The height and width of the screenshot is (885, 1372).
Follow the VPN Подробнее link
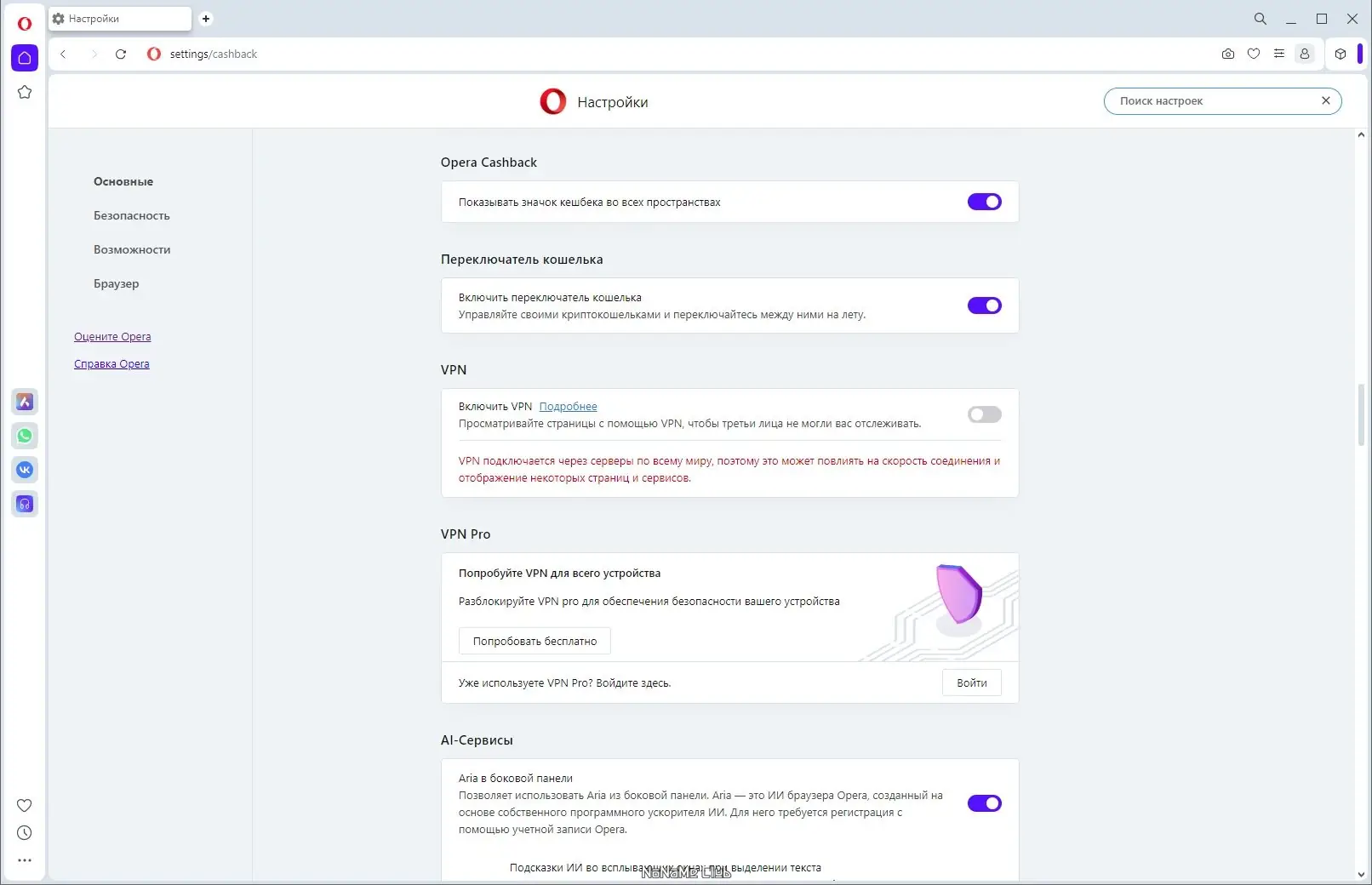568,406
